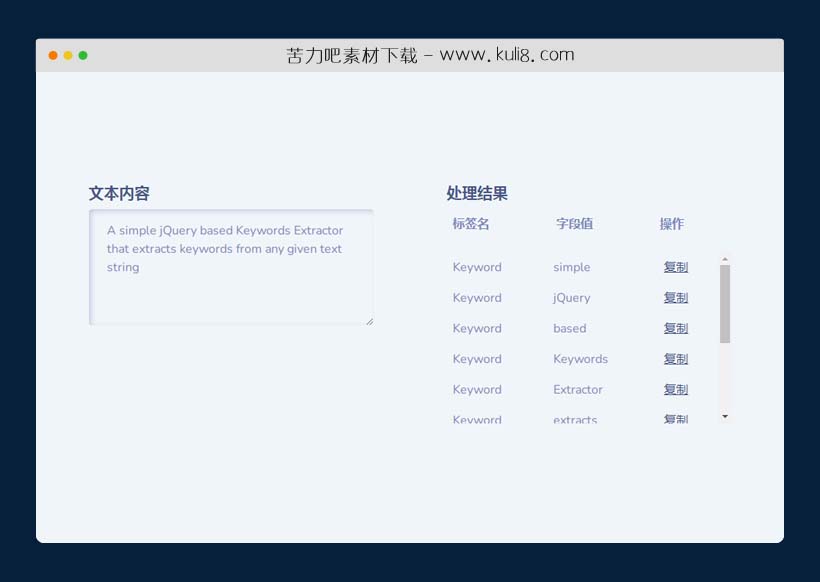Click the yellow minimize dot in title bar
Screen dimensions: 820x582
pyautogui.click(x=68, y=55)
